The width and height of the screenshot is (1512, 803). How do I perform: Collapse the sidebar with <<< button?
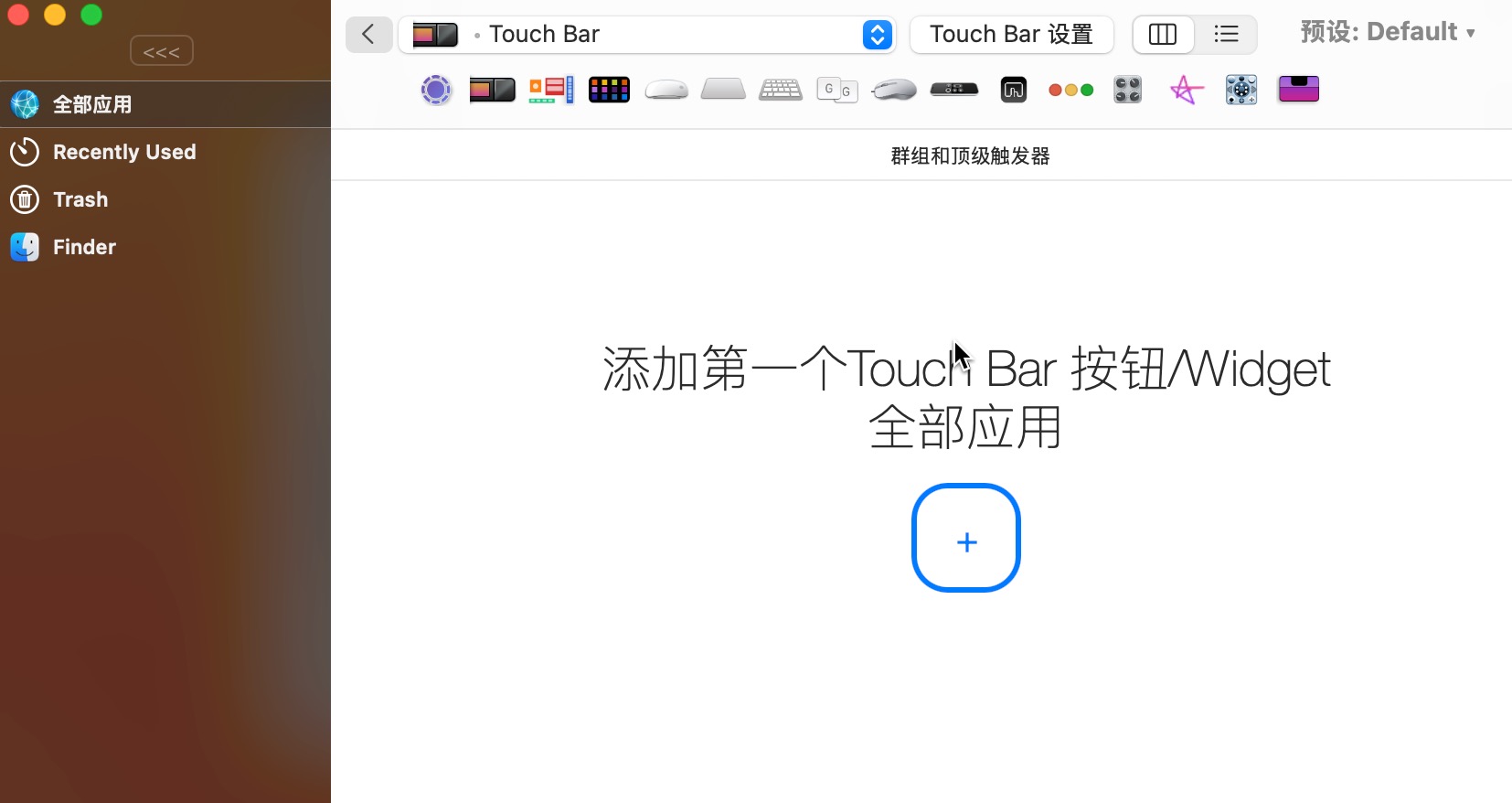(162, 51)
